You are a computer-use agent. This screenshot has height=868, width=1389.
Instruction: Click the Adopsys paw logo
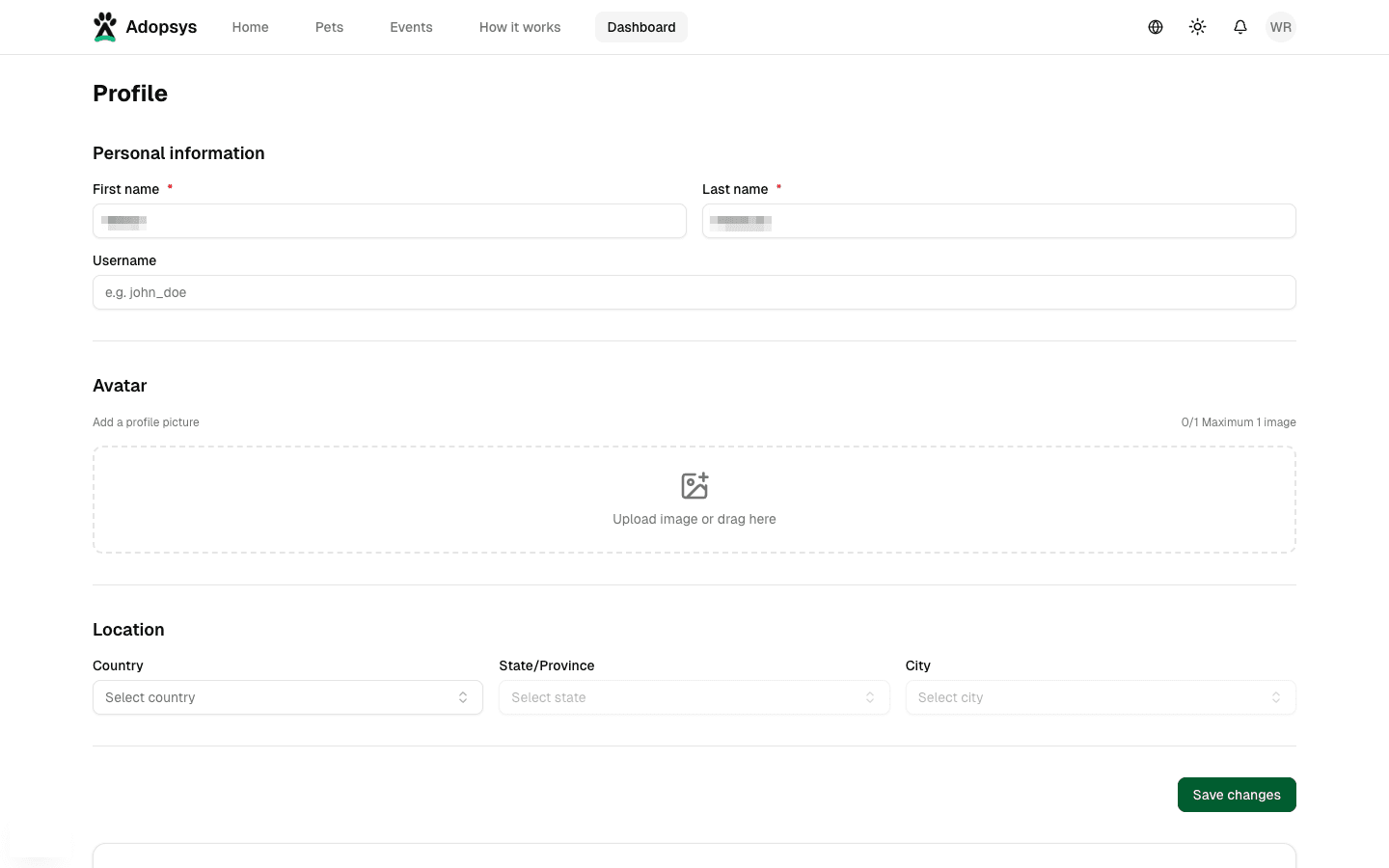(105, 26)
